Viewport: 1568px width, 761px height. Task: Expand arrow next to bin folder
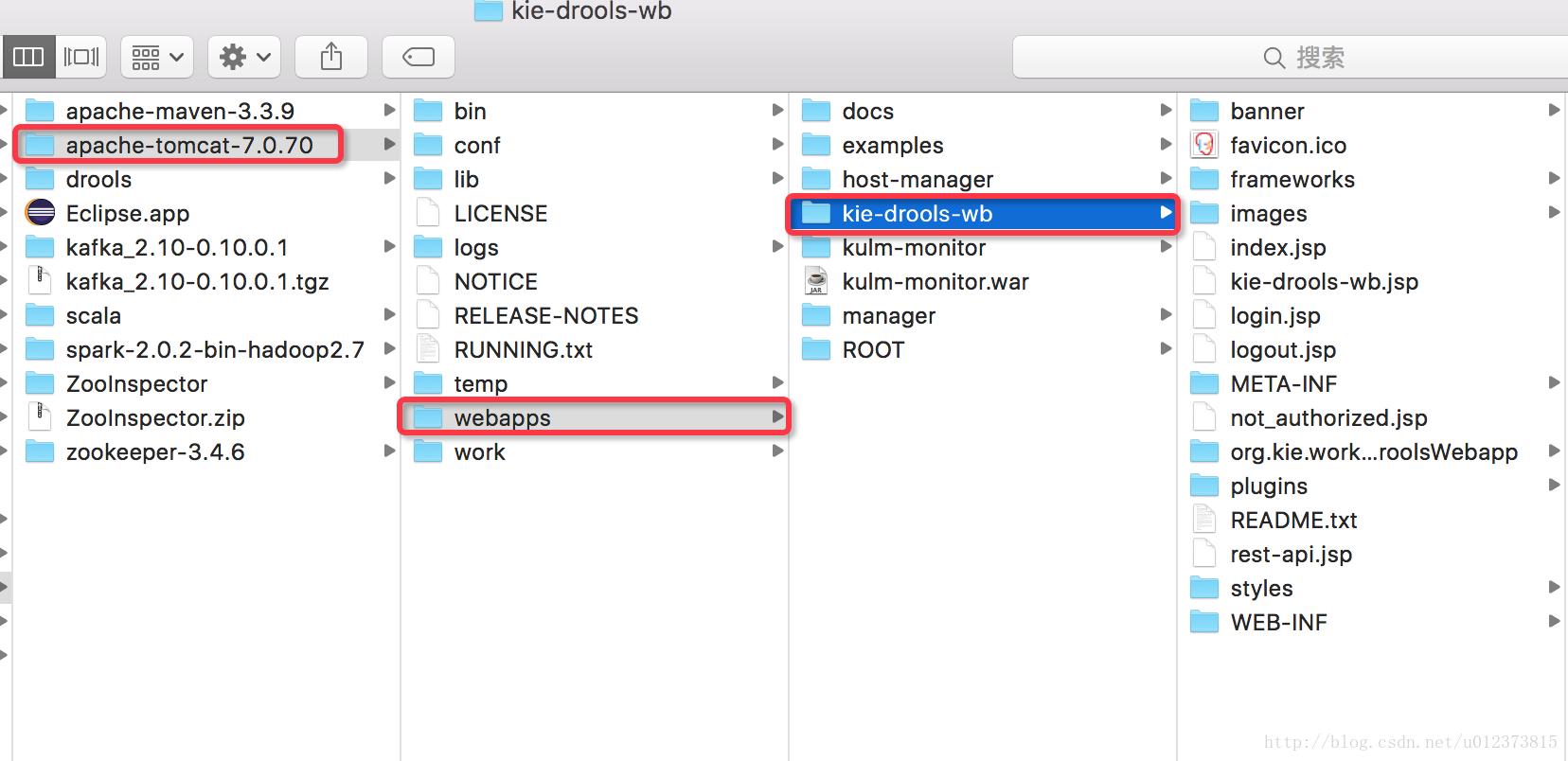point(777,110)
